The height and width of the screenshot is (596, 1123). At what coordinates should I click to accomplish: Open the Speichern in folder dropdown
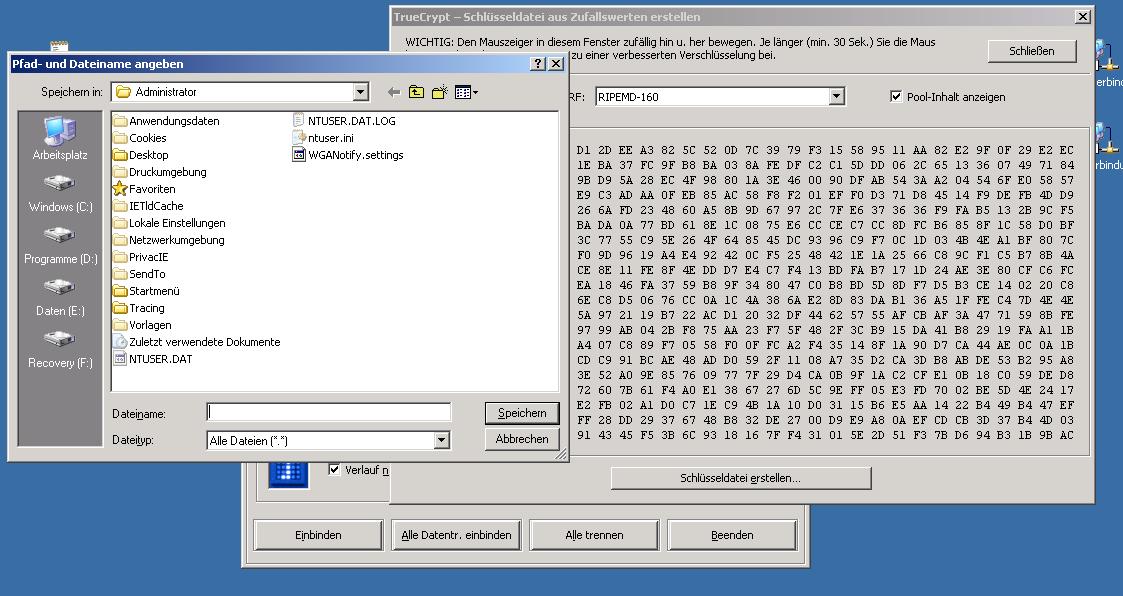click(x=361, y=92)
